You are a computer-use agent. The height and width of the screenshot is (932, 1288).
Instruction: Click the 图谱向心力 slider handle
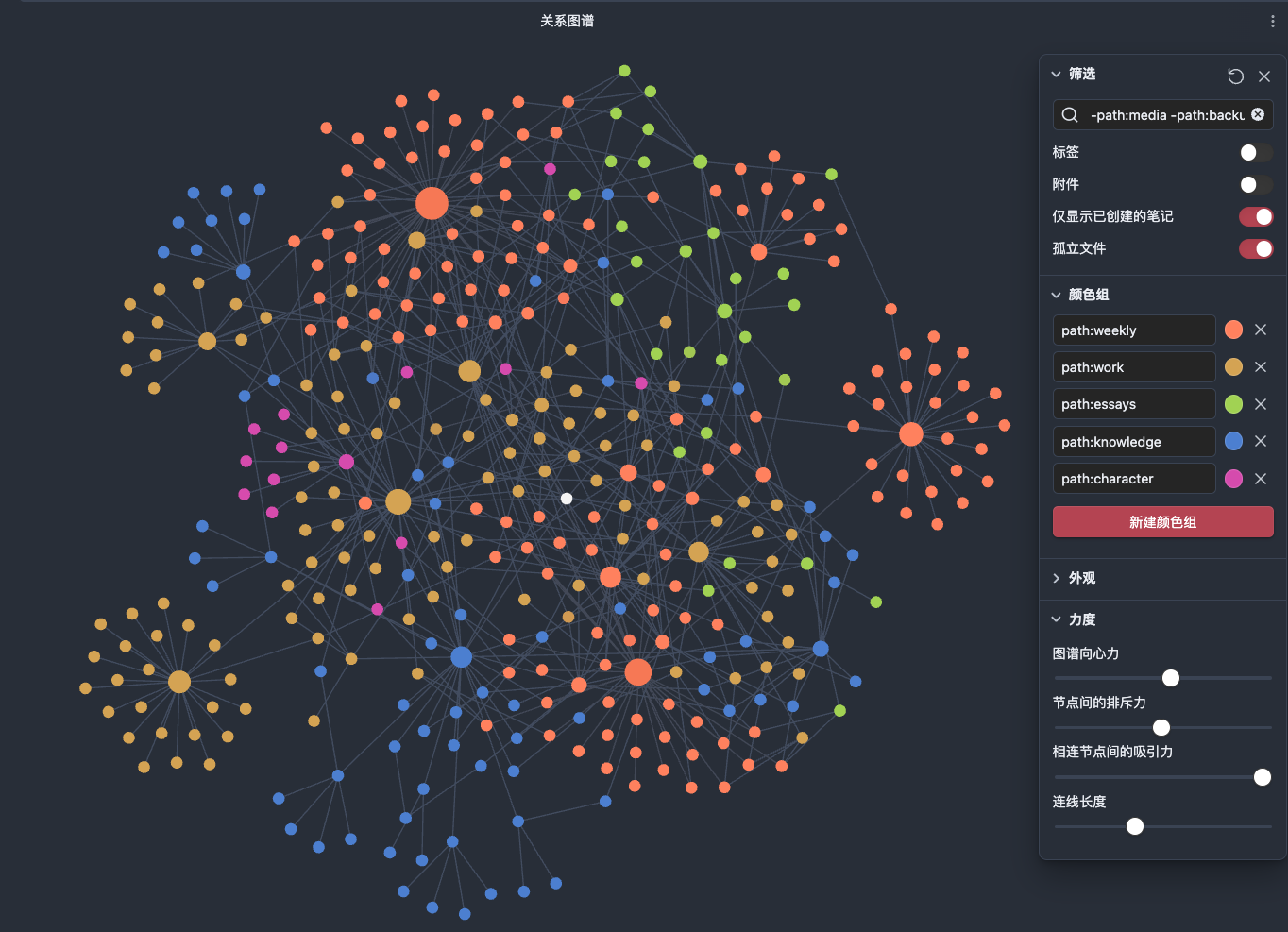click(1171, 678)
